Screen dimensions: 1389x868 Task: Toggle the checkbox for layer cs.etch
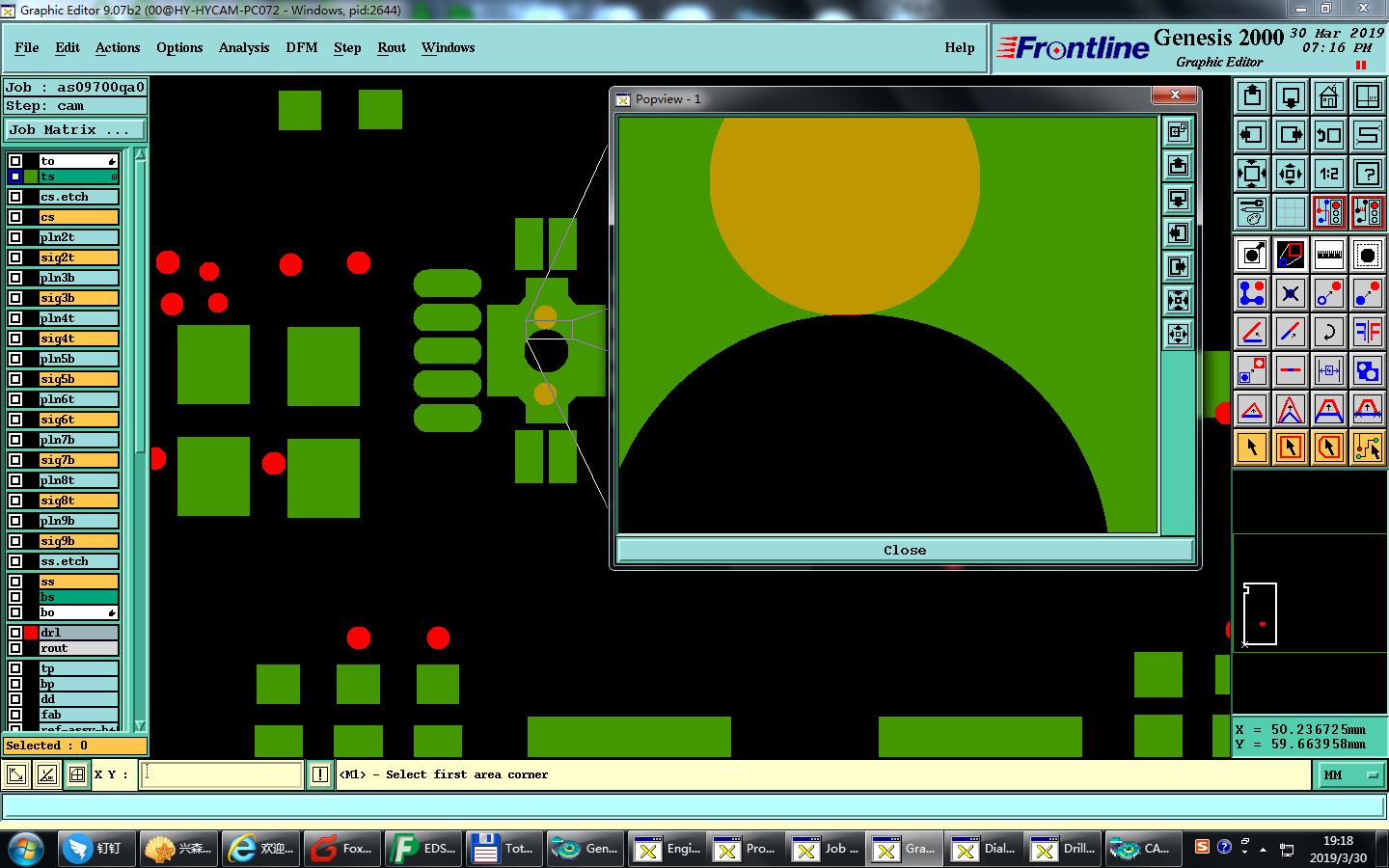pos(15,197)
